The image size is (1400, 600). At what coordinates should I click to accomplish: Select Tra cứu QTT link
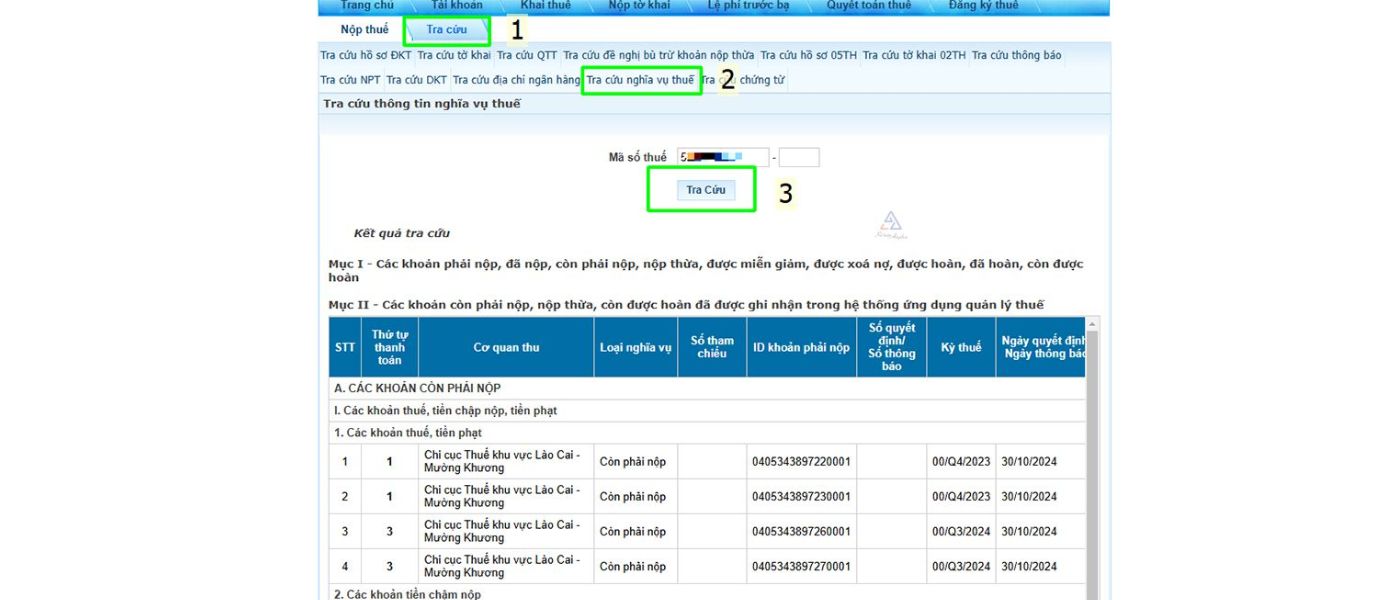coord(527,55)
